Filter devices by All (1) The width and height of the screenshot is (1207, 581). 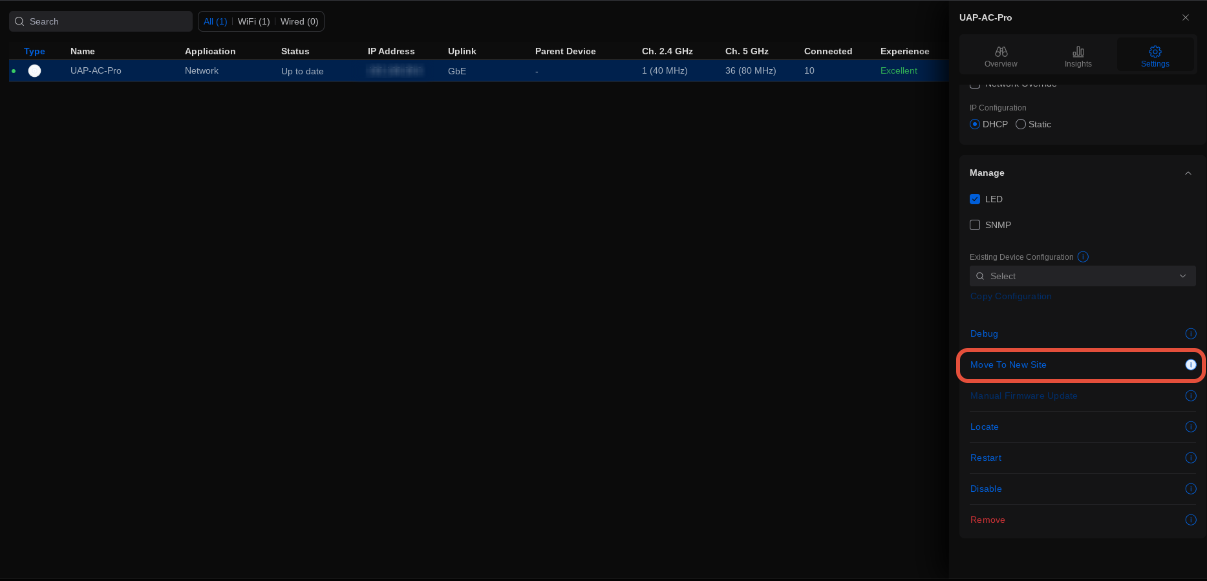[215, 21]
